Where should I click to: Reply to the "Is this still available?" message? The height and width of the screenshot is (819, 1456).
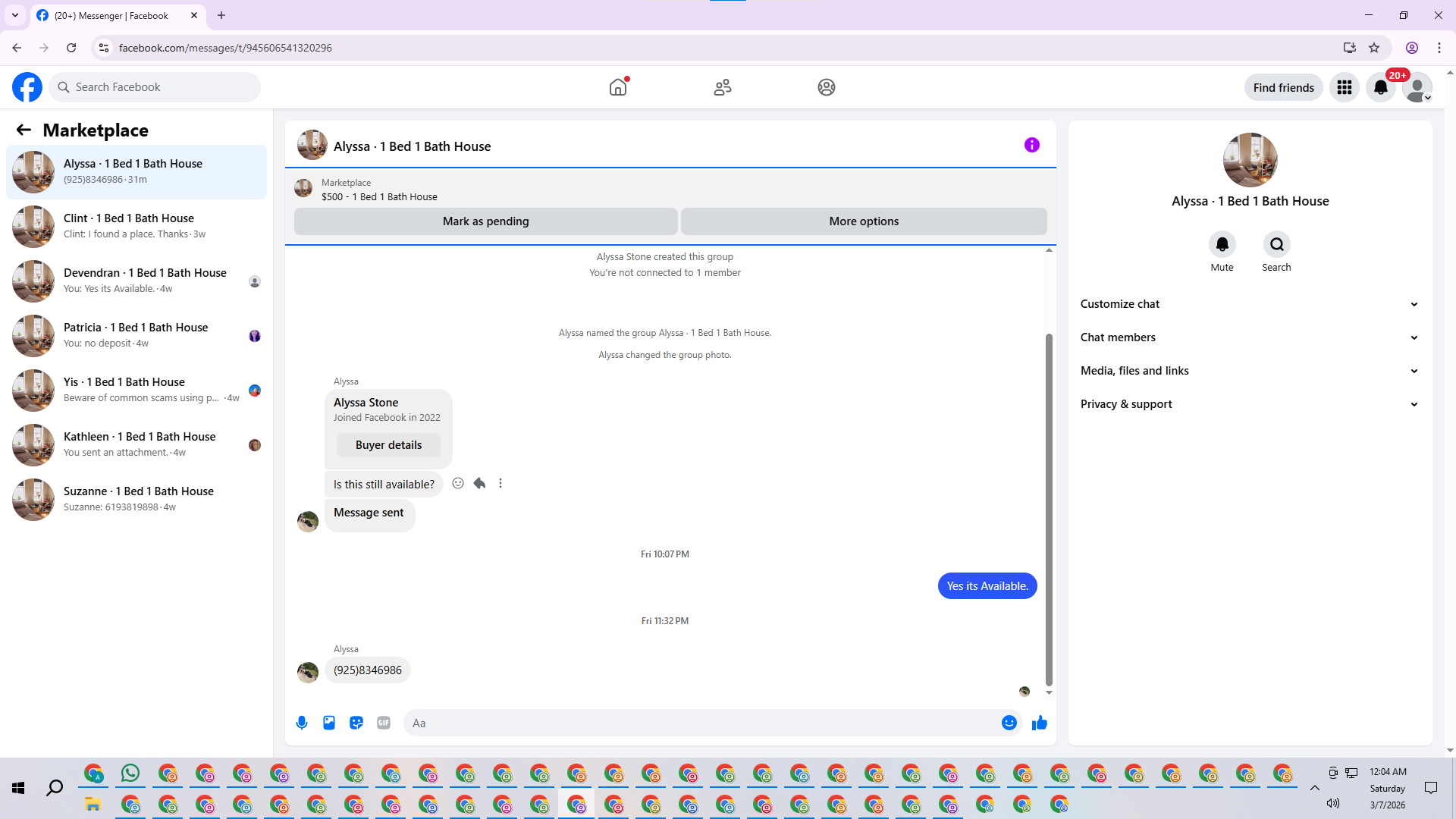[x=479, y=483]
